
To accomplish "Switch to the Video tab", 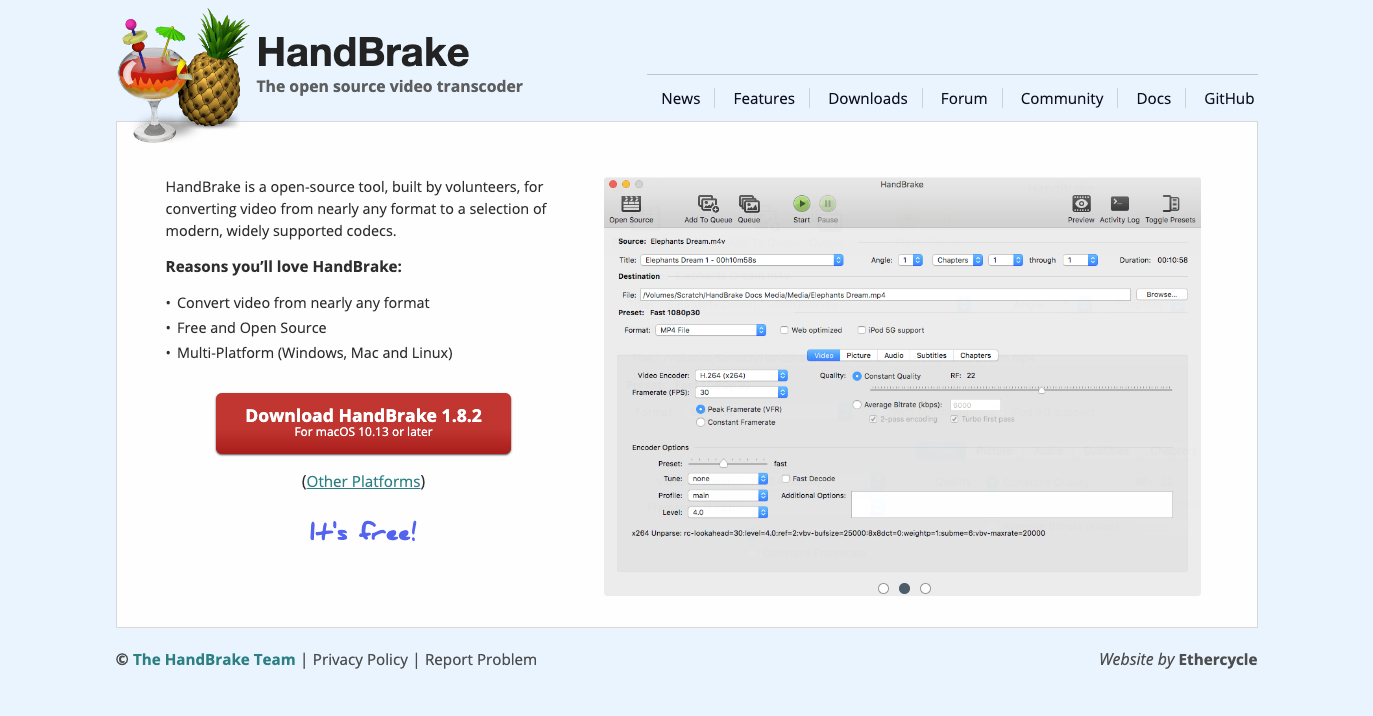I will [x=824, y=355].
